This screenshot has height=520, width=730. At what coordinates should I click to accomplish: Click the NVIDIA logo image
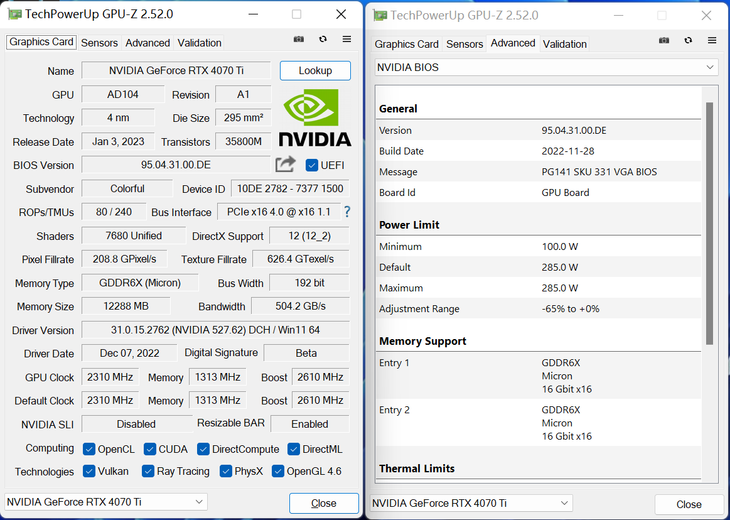coord(315,117)
